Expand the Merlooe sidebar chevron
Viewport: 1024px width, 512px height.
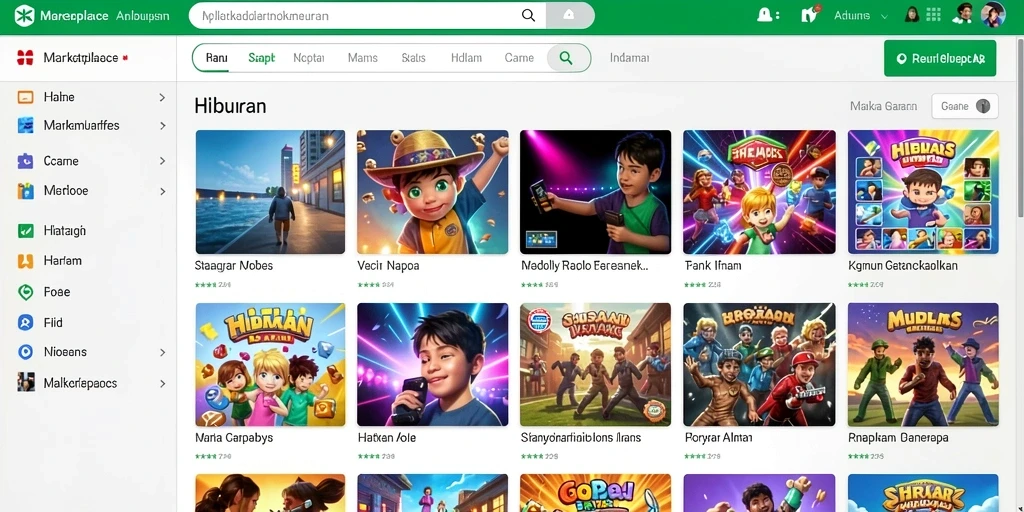pyautogui.click(x=162, y=191)
